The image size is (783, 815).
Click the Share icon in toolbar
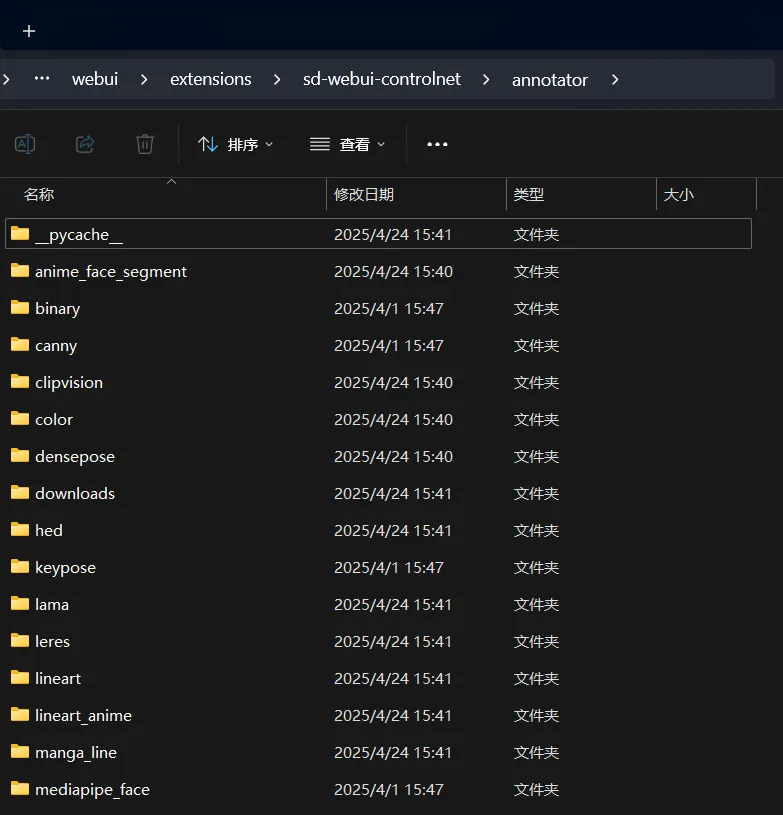coord(85,144)
